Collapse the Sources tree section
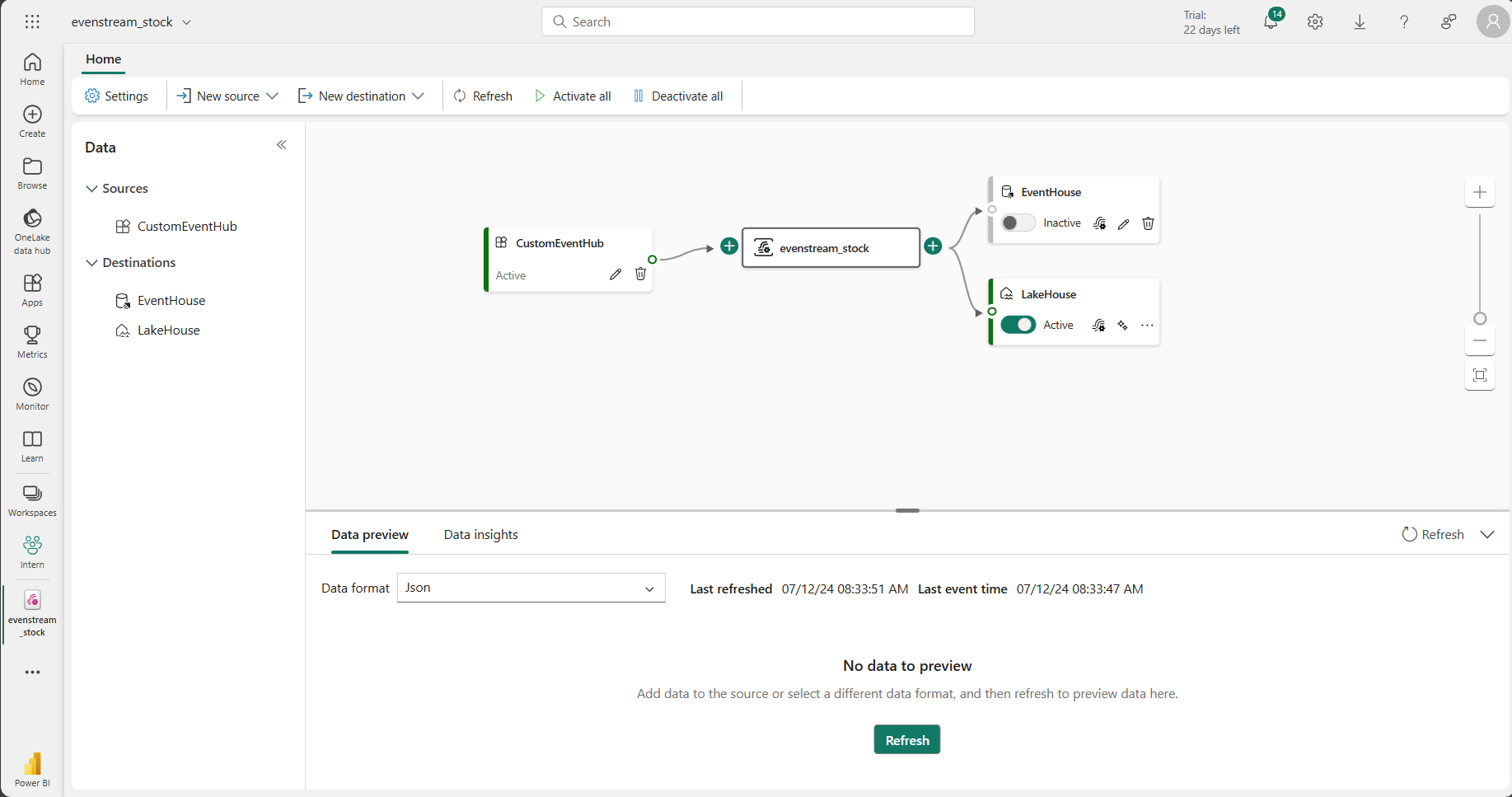1512x797 pixels. [91, 189]
